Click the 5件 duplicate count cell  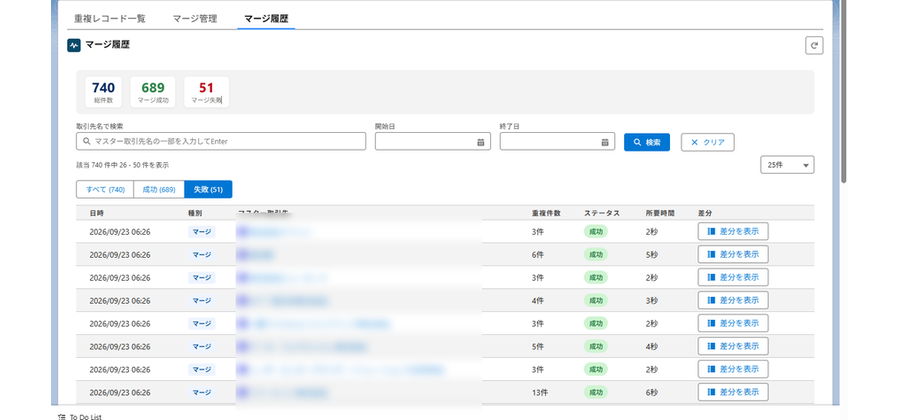pyautogui.click(x=538, y=347)
